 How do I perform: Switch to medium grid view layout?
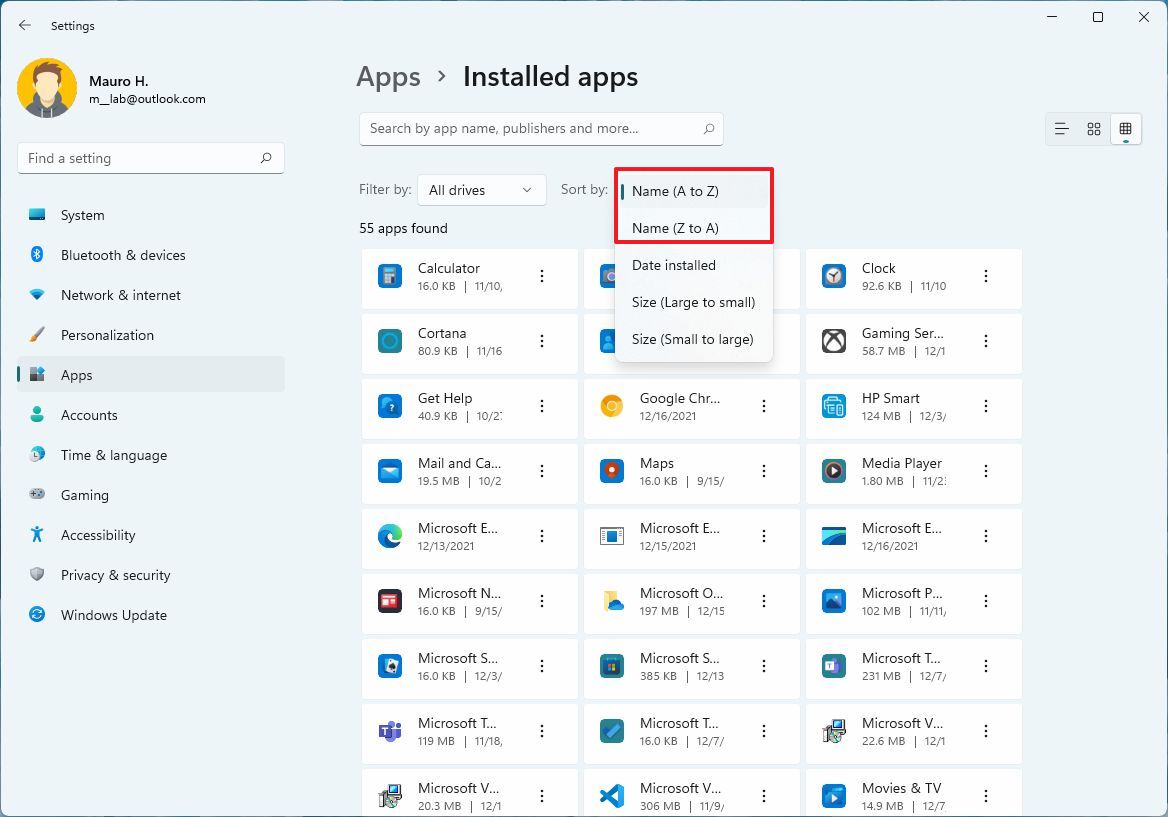(1094, 129)
